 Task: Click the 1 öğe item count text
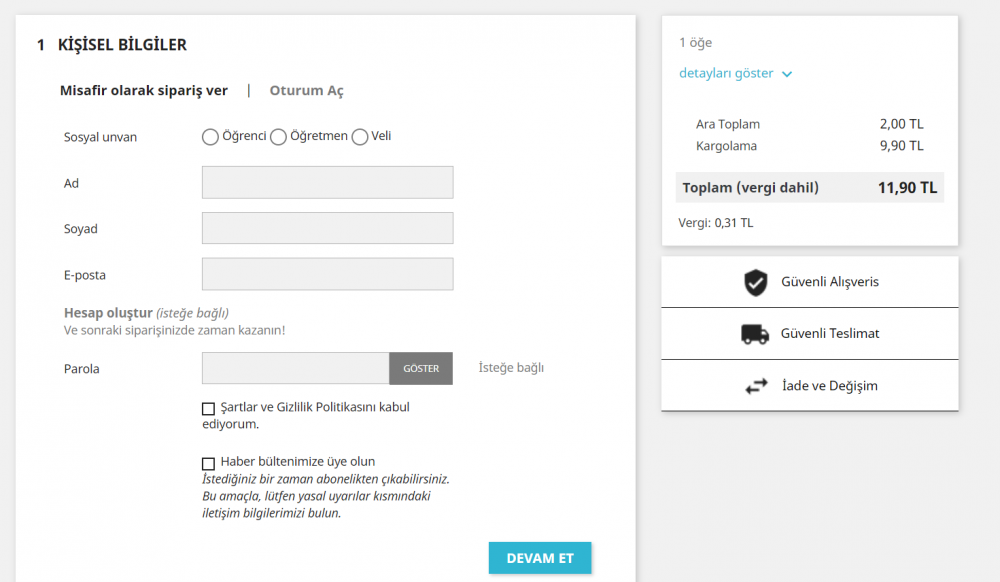(695, 43)
